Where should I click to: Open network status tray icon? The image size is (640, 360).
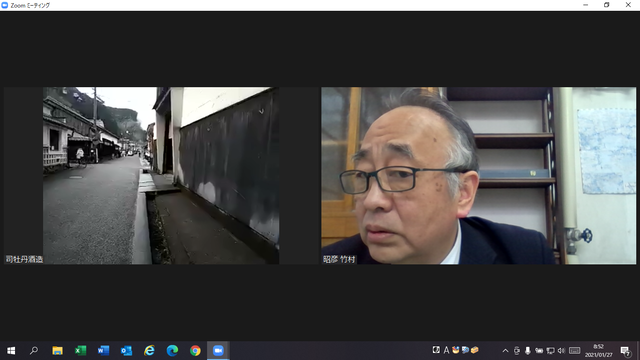(x=551, y=351)
